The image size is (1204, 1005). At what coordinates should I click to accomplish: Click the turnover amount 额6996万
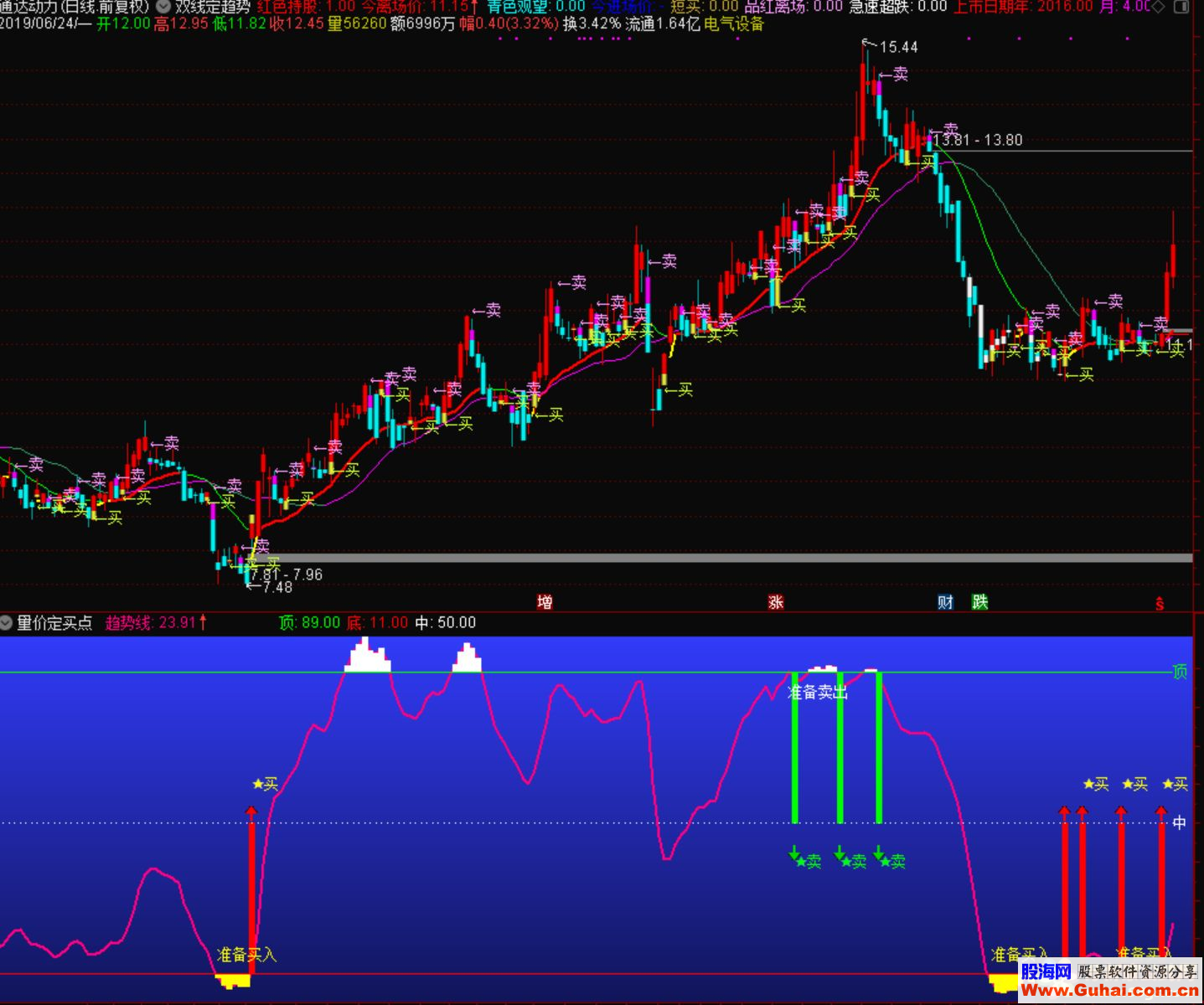pyautogui.click(x=422, y=23)
